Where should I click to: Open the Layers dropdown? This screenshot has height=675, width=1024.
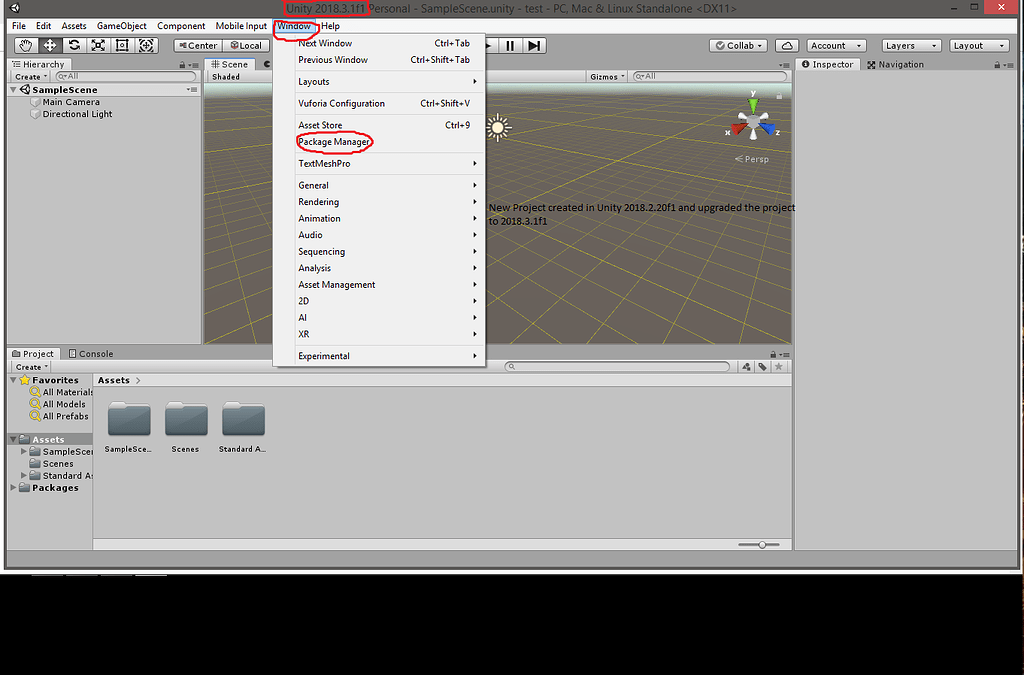click(x=910, y=45)
